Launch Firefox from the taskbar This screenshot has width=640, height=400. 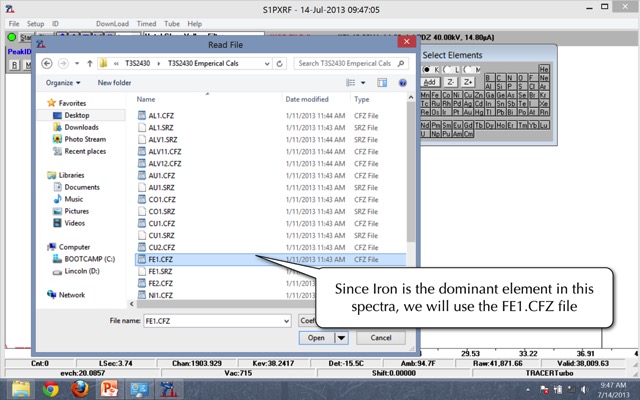pyautogui.click(x=79, y=388)
